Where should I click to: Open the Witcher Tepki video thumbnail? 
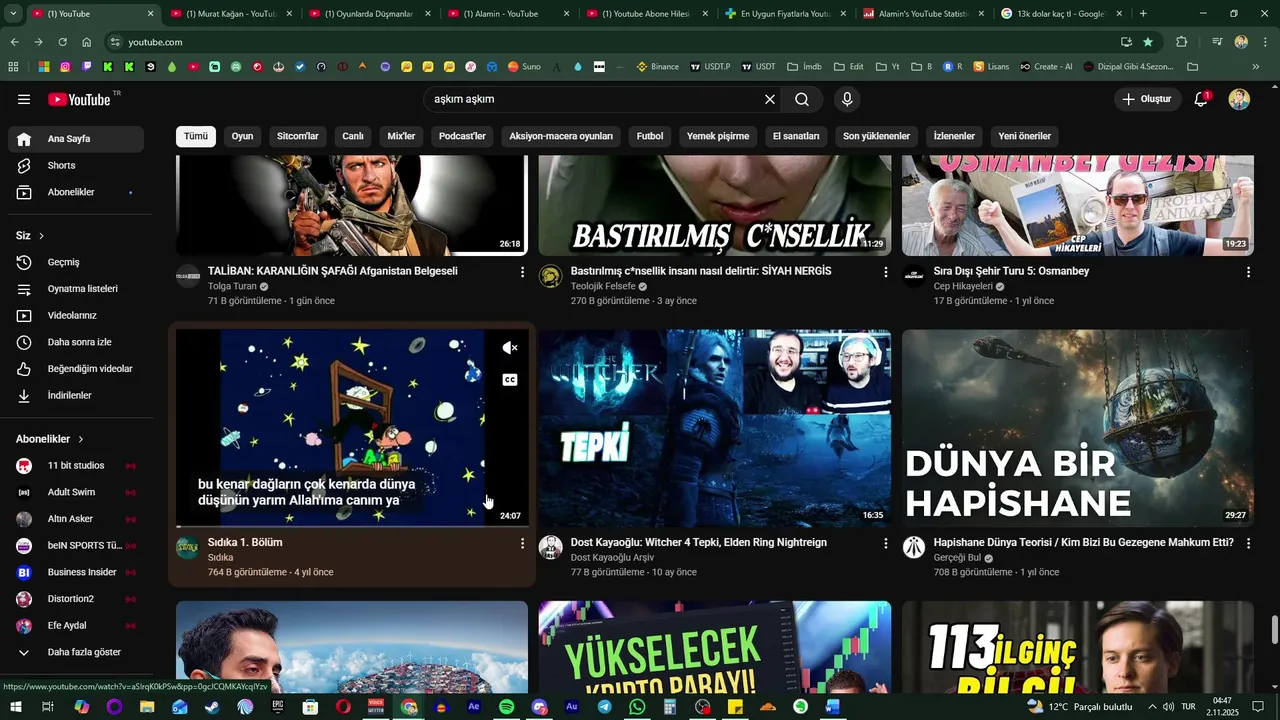715,428
